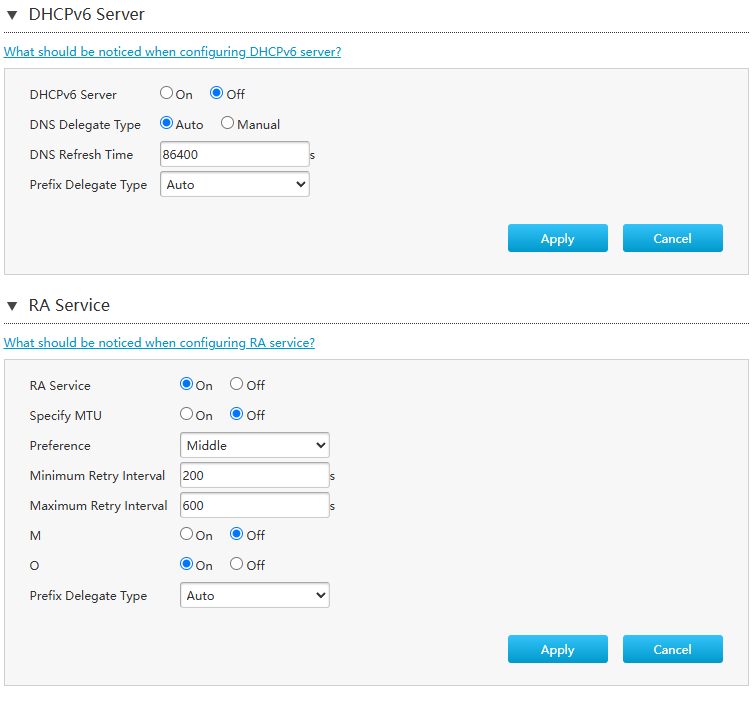Click the DNS Refresh Time field
This screenshot has height=701, width=755.
click(235, 155)
